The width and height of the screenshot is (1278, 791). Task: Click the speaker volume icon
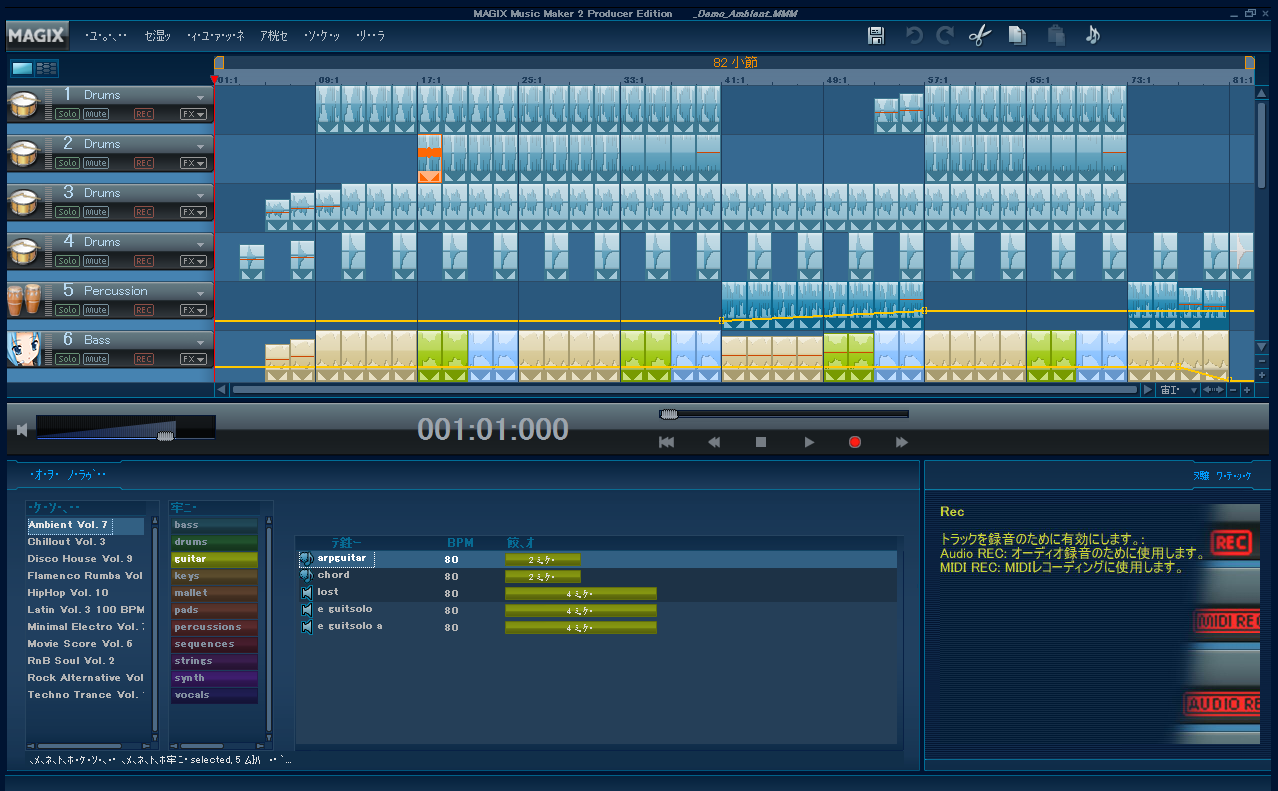point(22,431)
